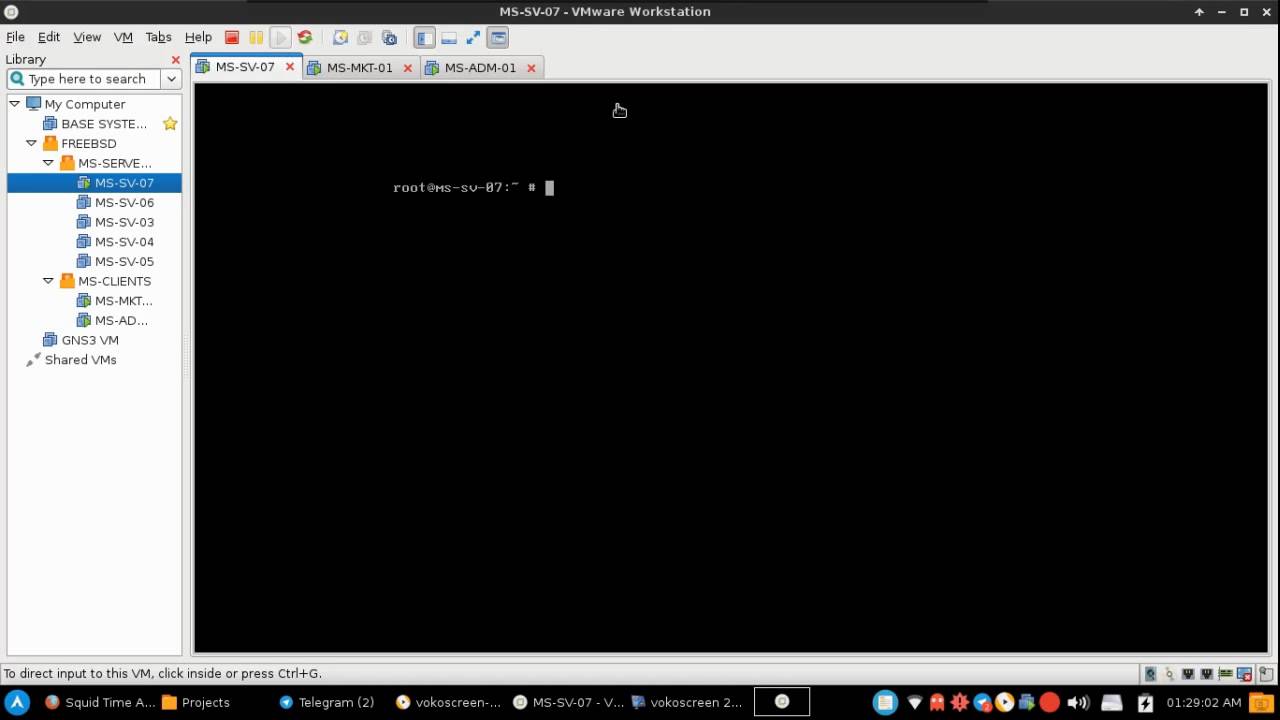Open the volume speaker tray icon
This screenshot has height=720, width=1280.
pyautogui.click(x=1078, y=702)
